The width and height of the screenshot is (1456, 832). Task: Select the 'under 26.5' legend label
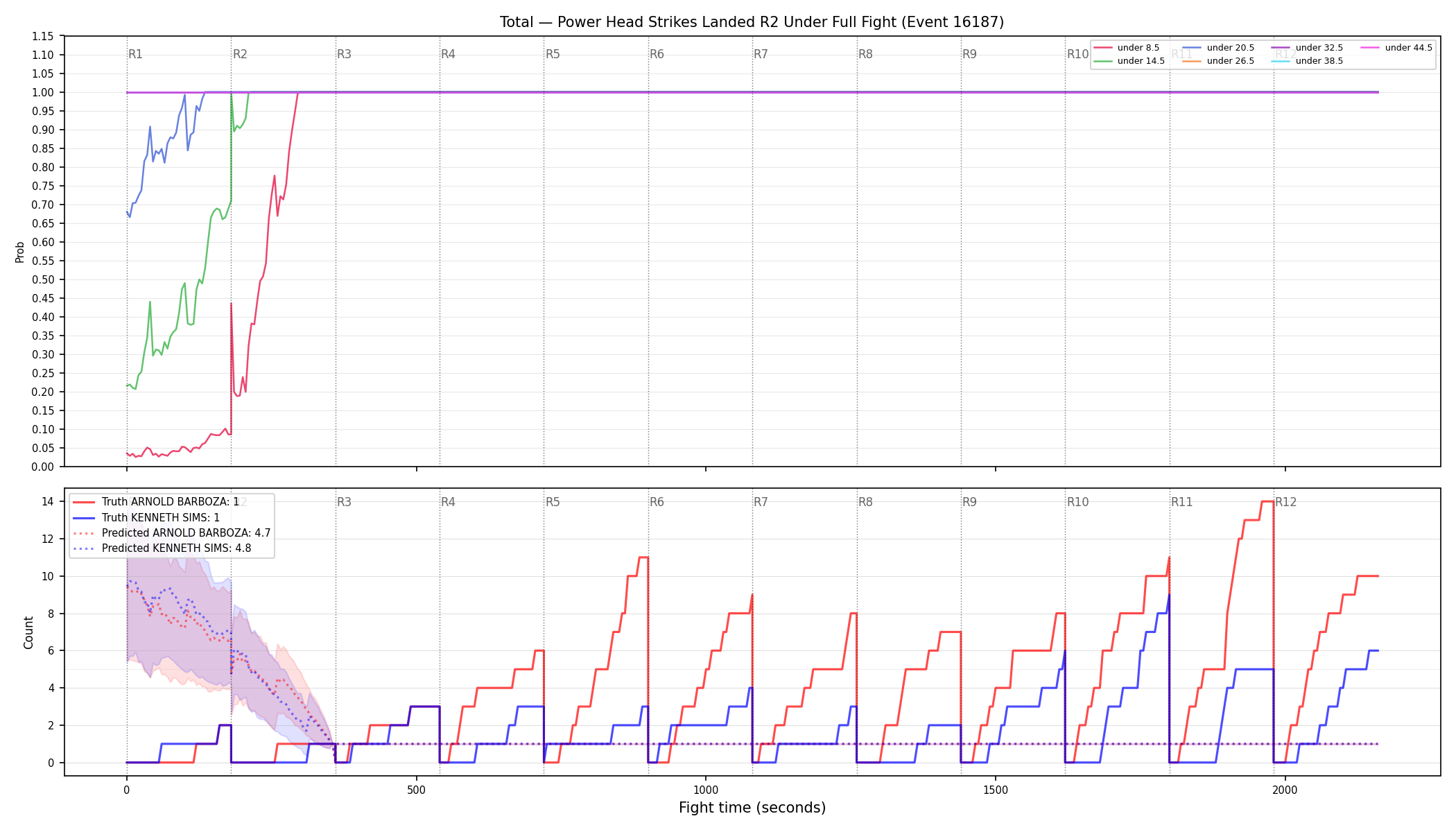coord(1231,61)
